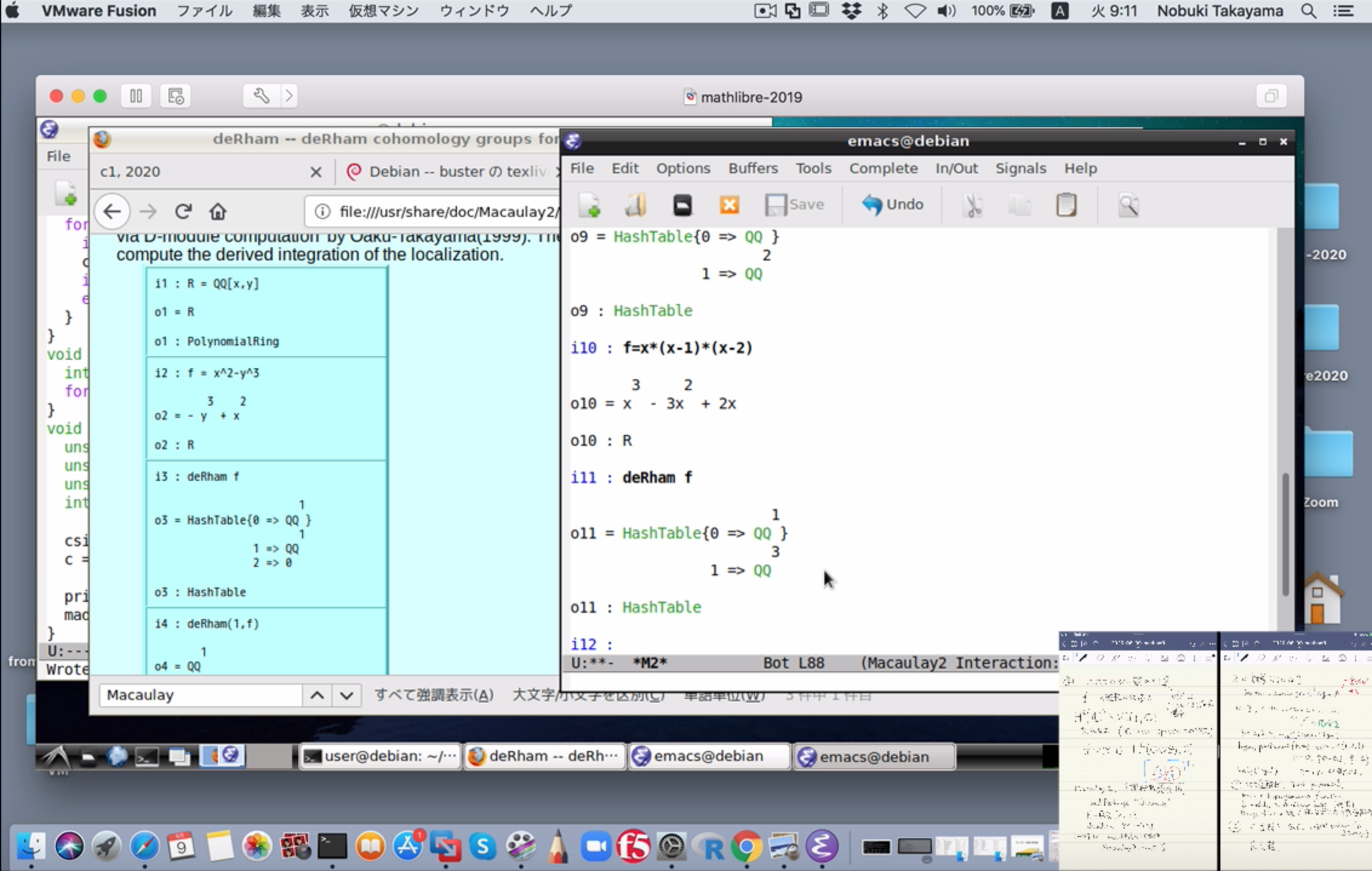Click the copy icon in emacs toolbar
Image resolution: width=1372 pixels, height=871 pixels.
point(1020,205)
